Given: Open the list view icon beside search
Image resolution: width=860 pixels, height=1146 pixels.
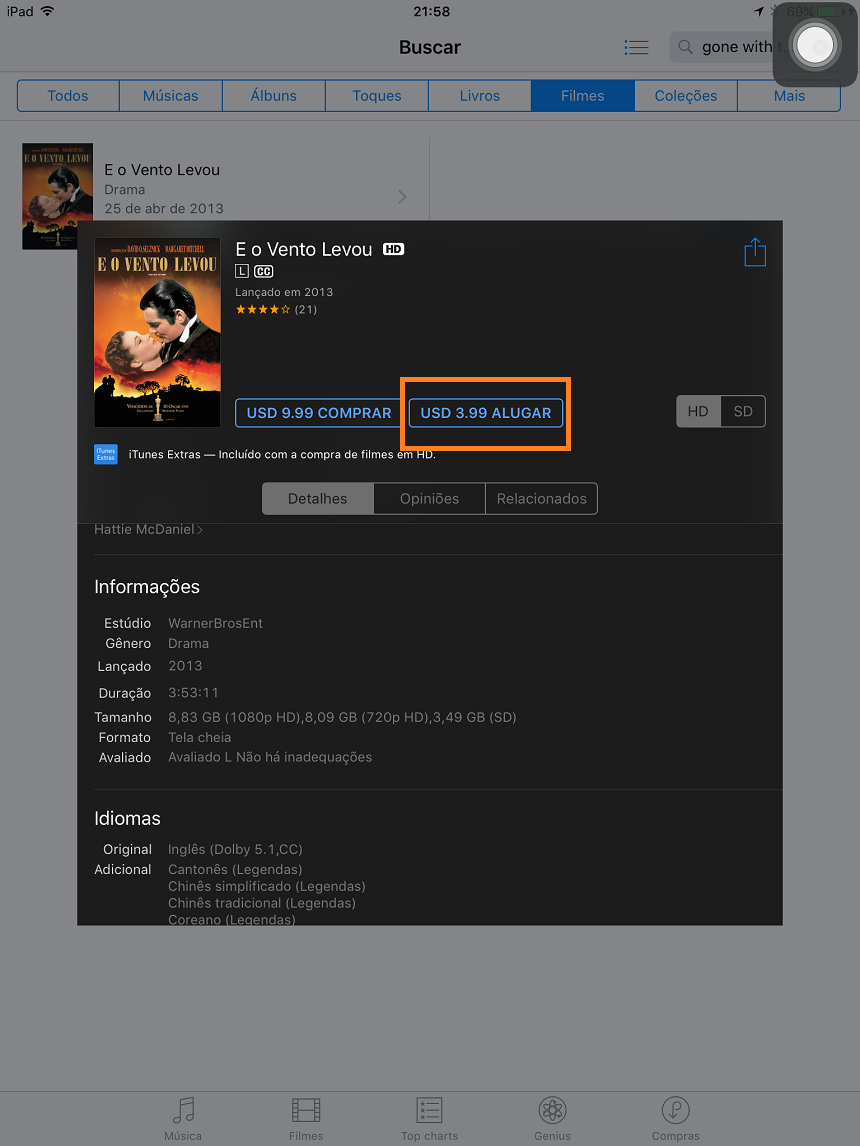Looking at the screenshot, I should click(636, 48).
